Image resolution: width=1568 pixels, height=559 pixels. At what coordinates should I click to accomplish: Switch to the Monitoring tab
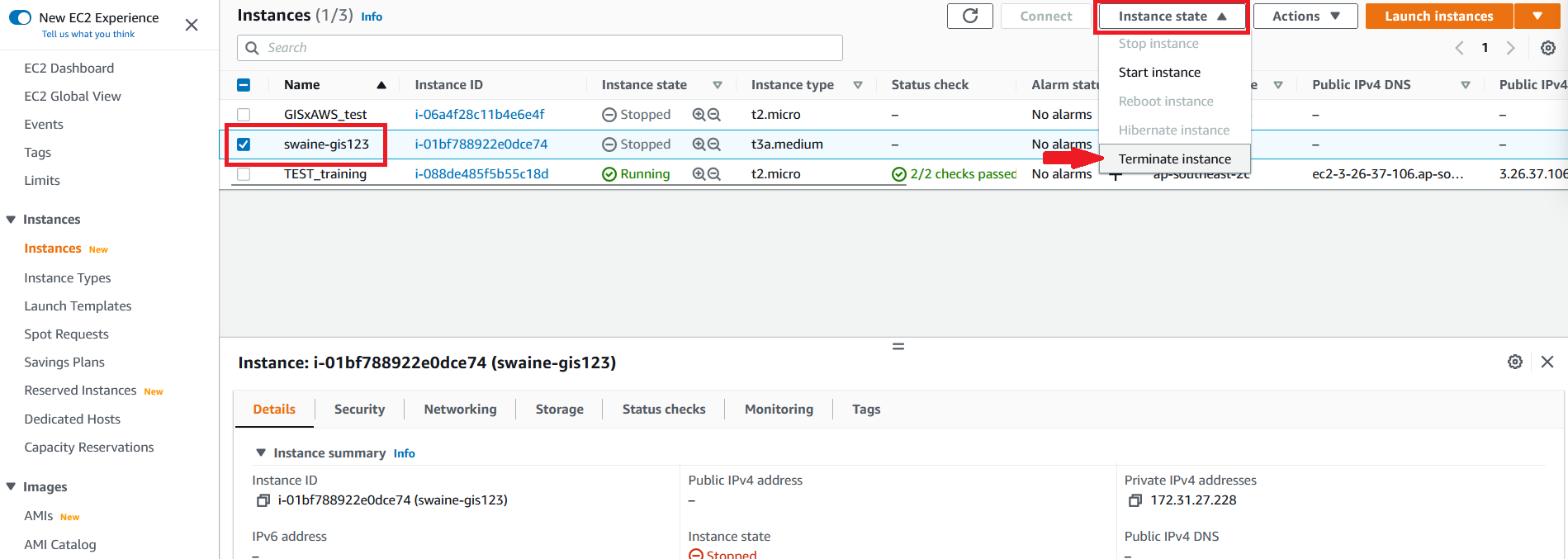coord(779,410)
